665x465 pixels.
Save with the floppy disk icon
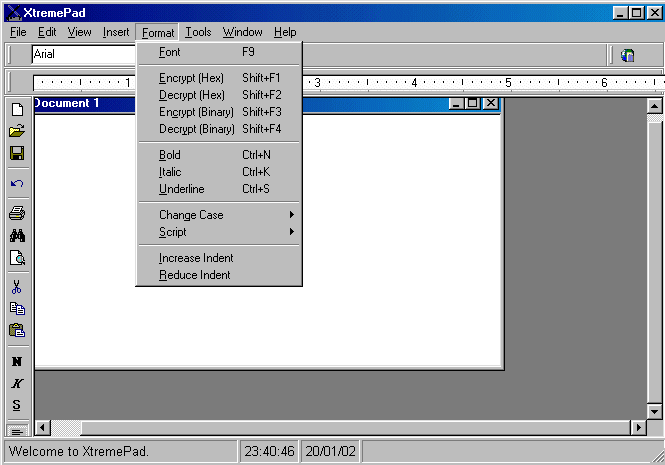point(17,153)
